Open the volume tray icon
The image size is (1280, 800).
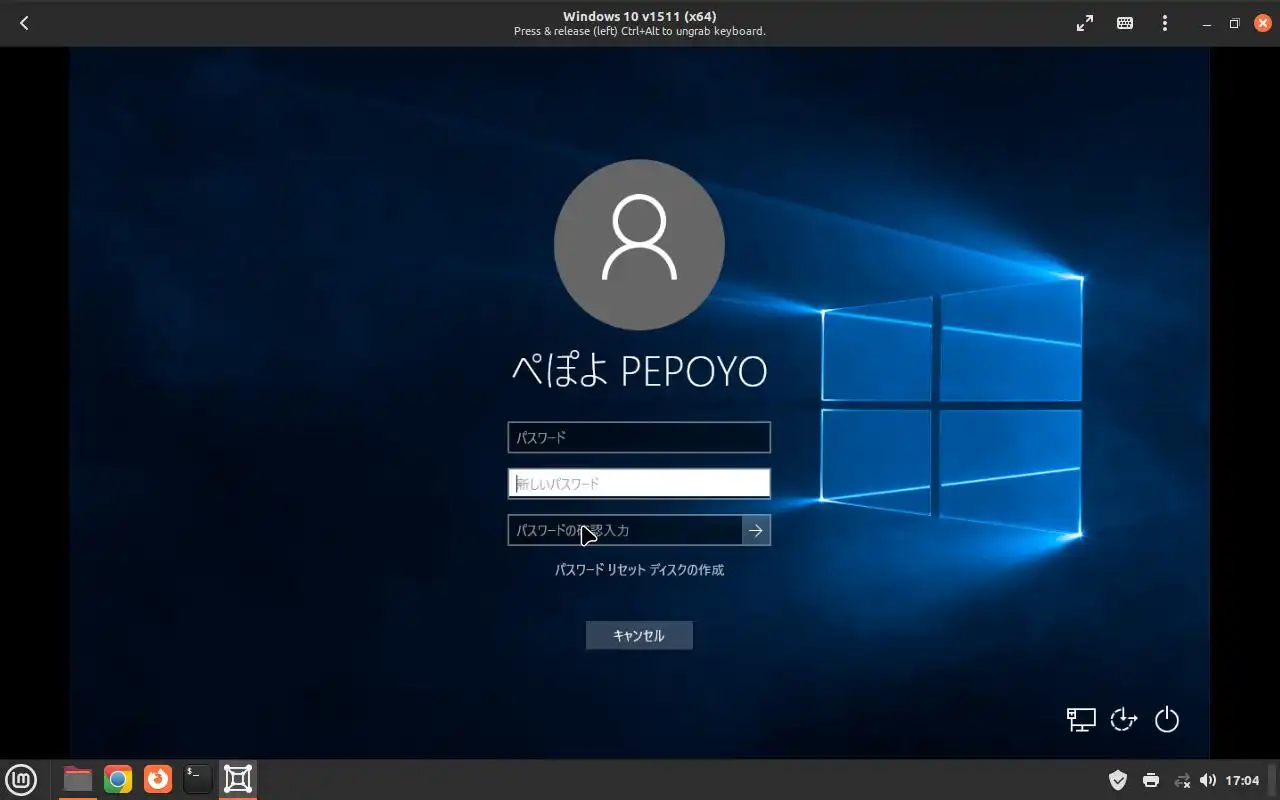click(1208, 780)
